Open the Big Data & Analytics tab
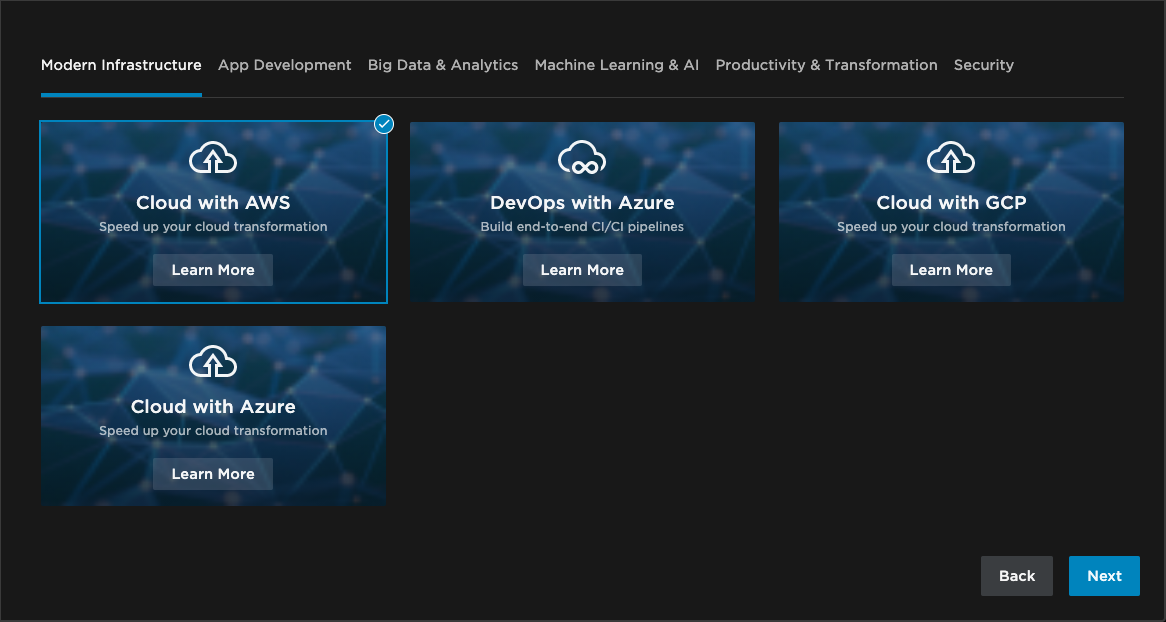1166x622 pixels. [443, 65]
